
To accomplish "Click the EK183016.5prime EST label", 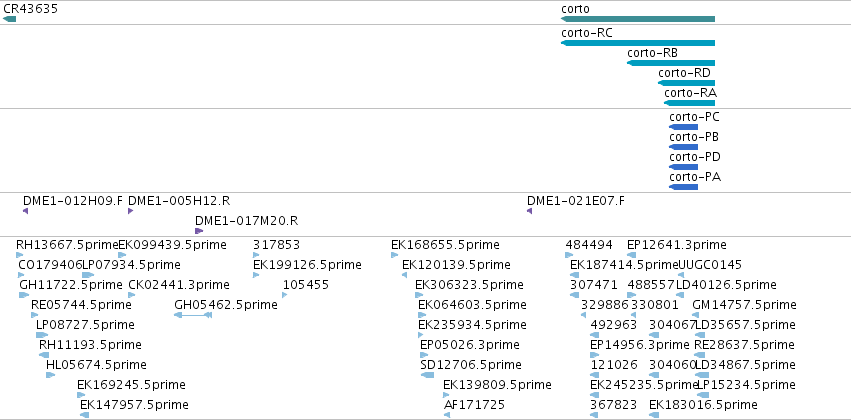I will (703, 405).
